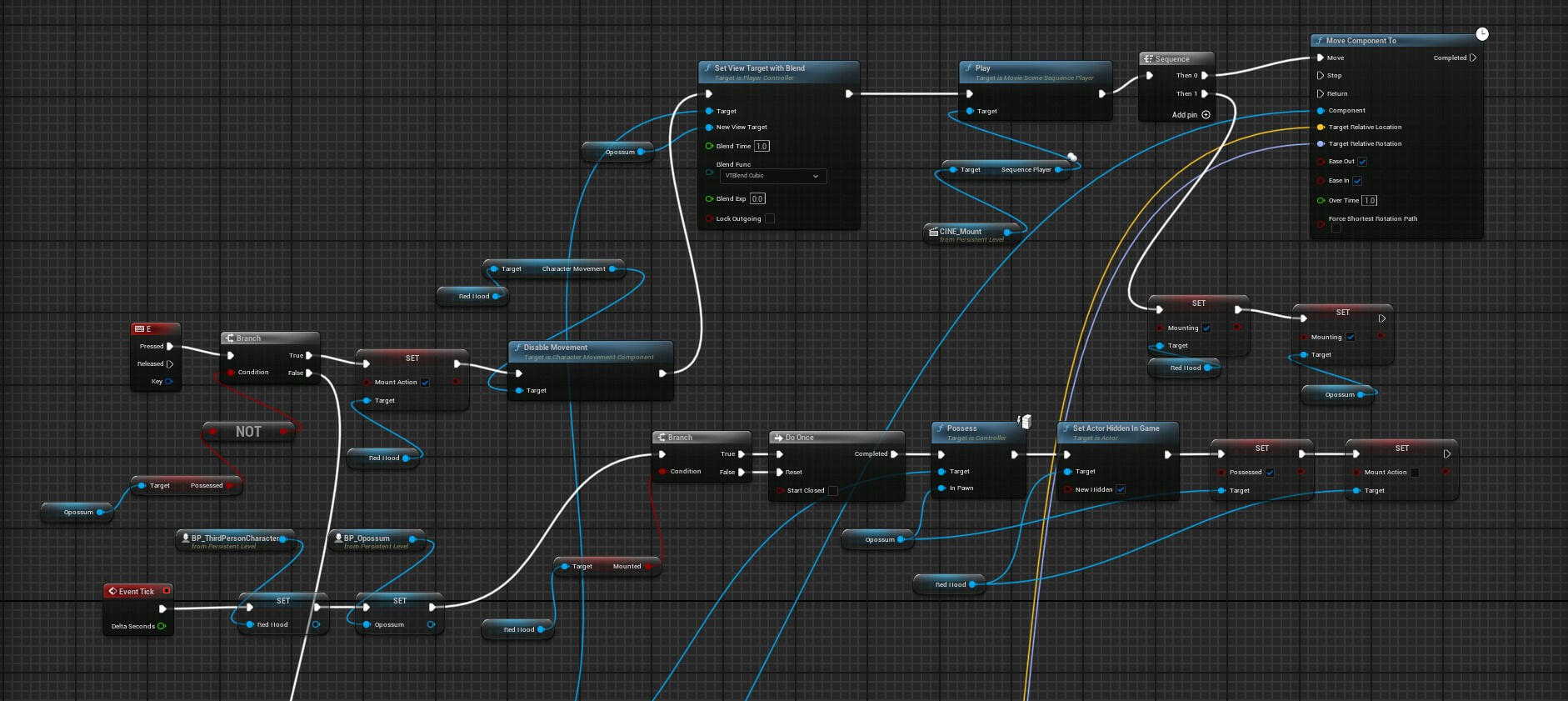Uncheck the New Hidden checkbox

pos(1121,490)
